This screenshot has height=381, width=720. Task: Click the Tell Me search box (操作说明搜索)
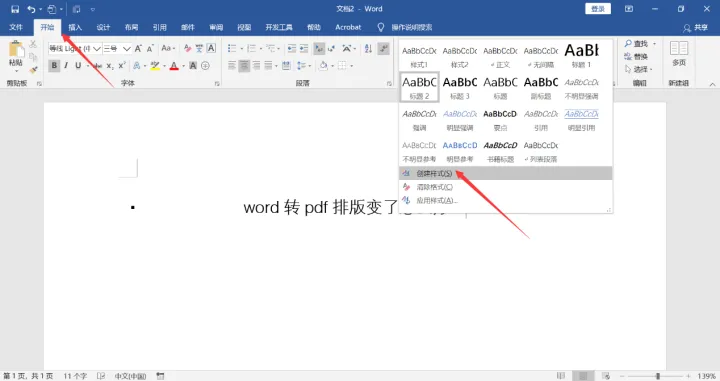click(411, 28)
